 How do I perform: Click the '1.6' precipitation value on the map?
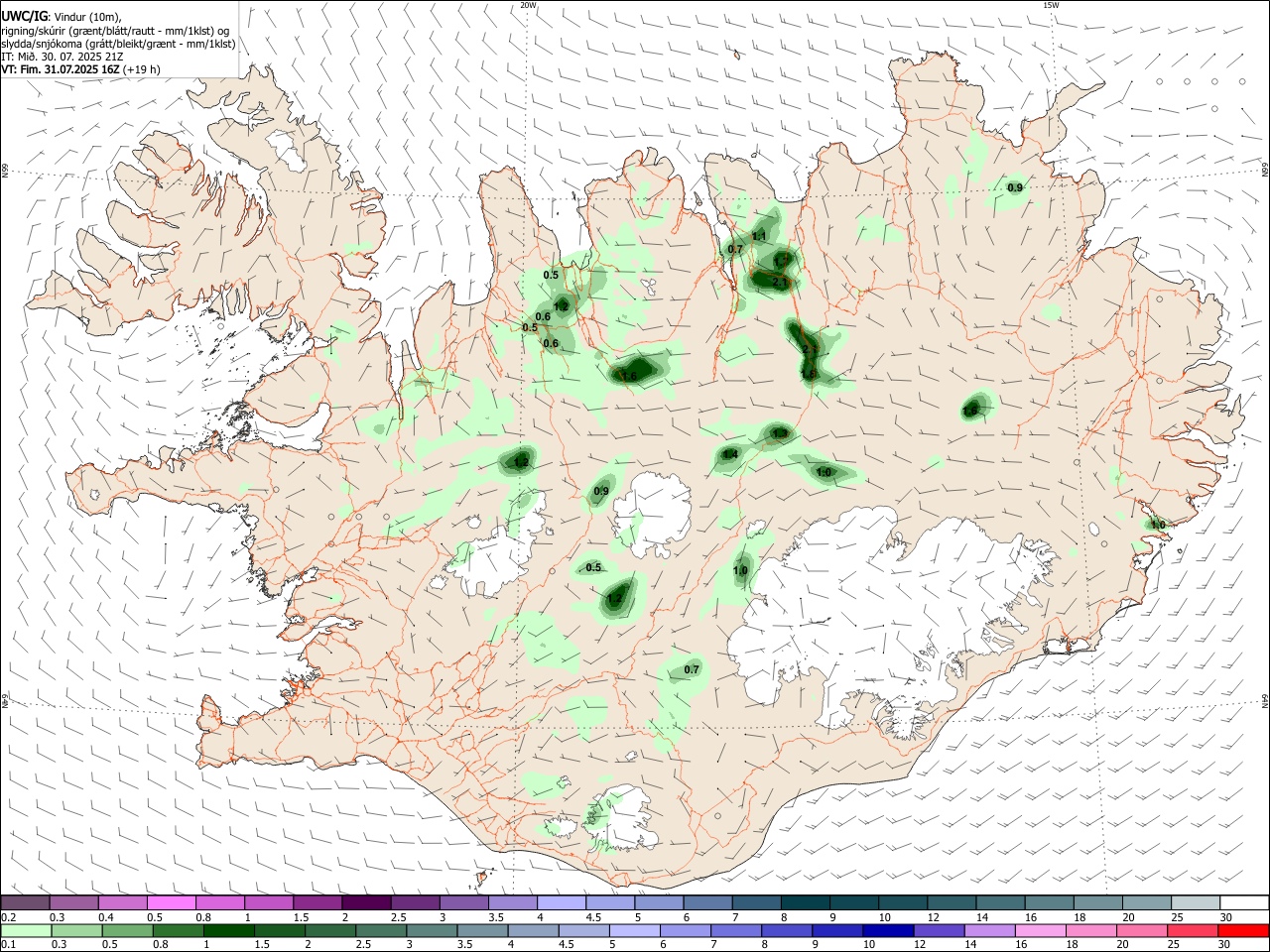tap(628, 376)
